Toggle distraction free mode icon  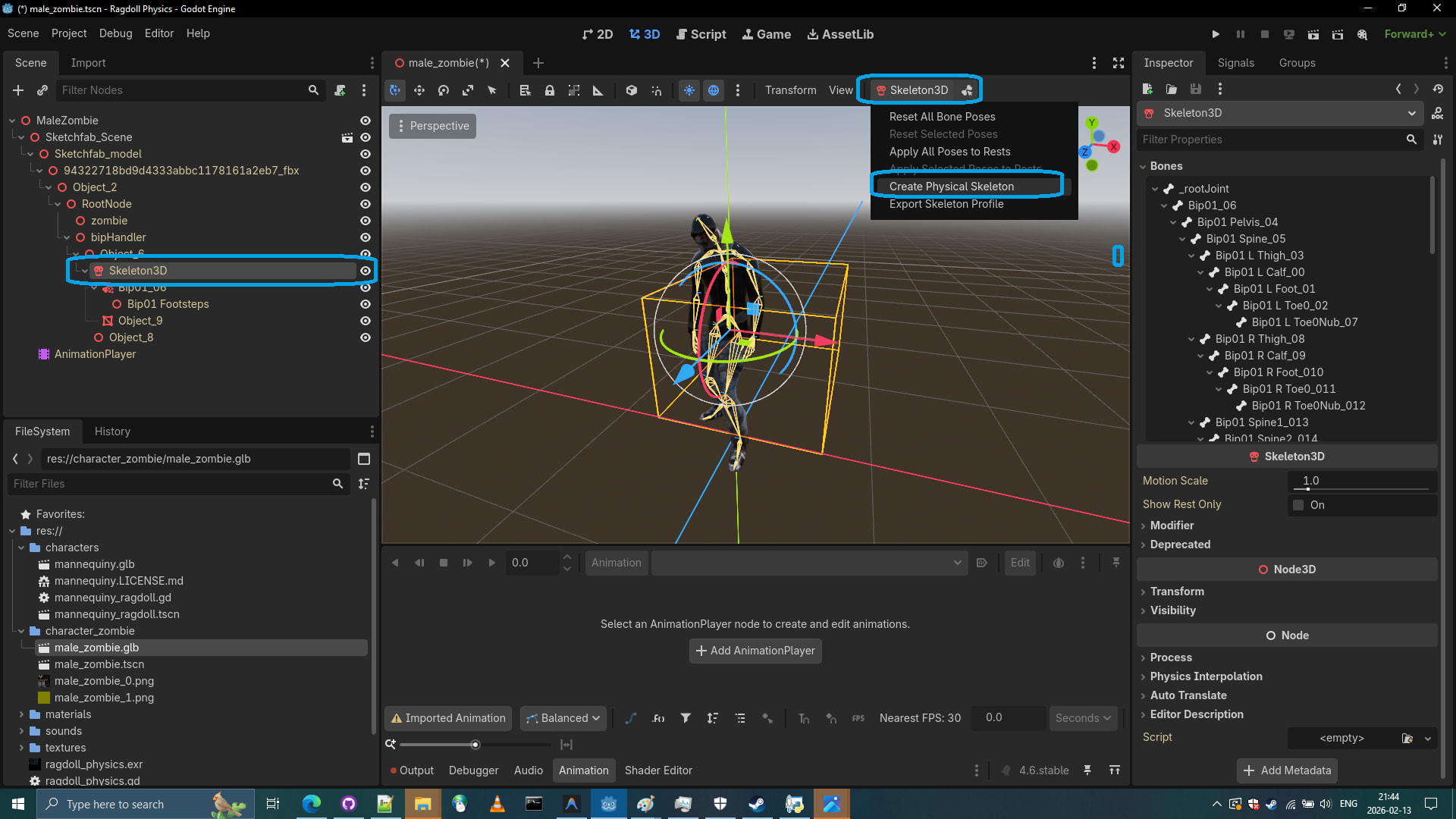[1118, 63]
